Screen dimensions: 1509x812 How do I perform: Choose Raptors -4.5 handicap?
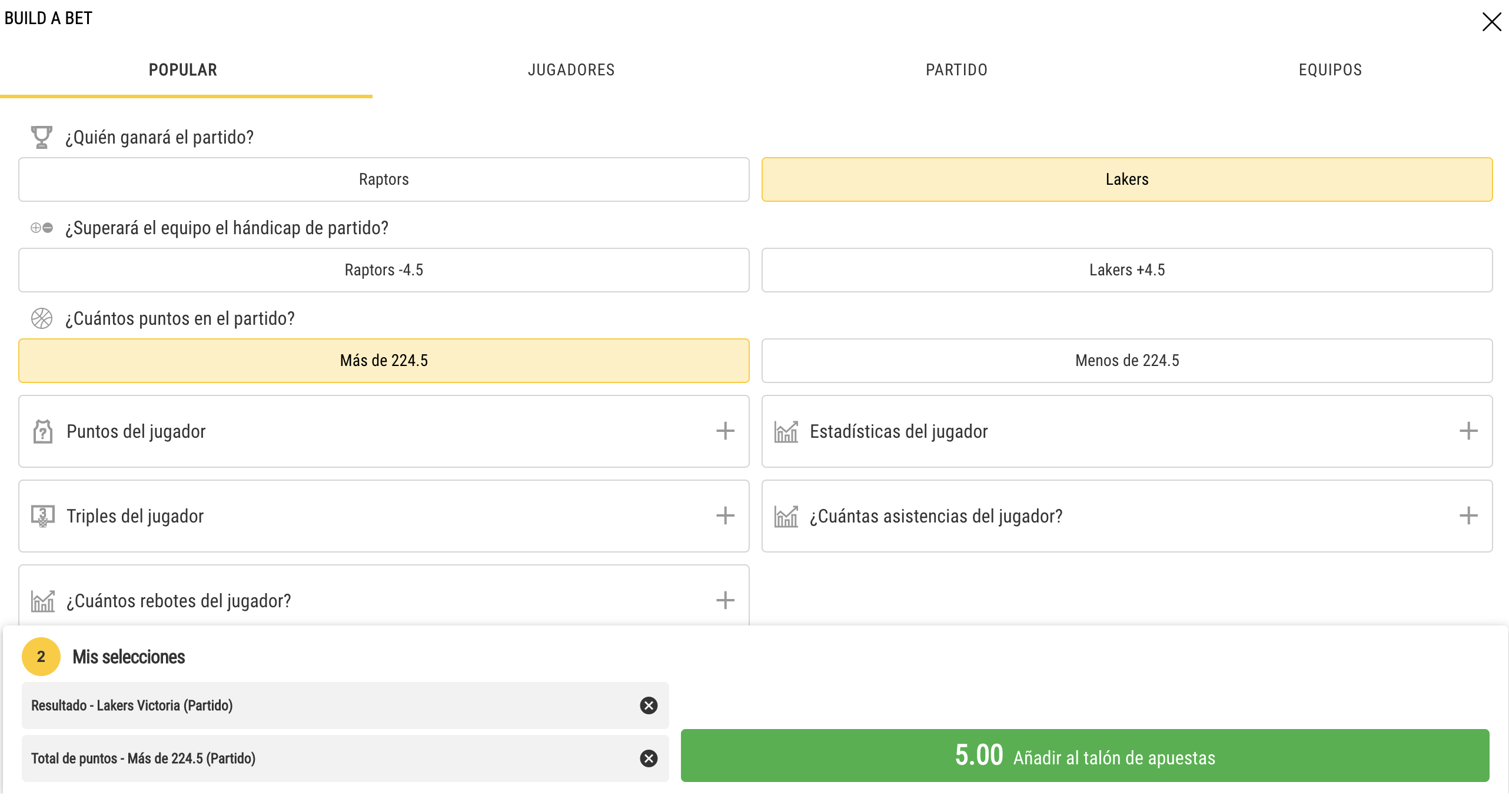384,270
